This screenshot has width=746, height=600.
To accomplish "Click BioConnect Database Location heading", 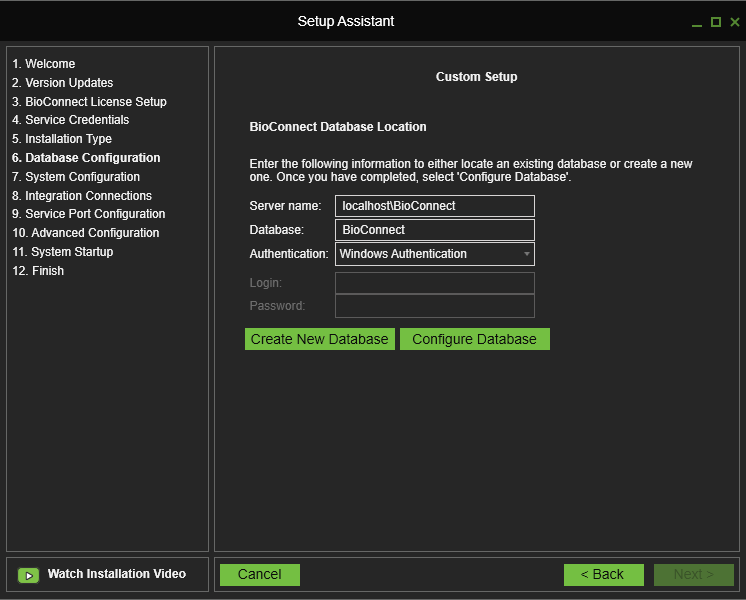I will (x=338, y=127).
